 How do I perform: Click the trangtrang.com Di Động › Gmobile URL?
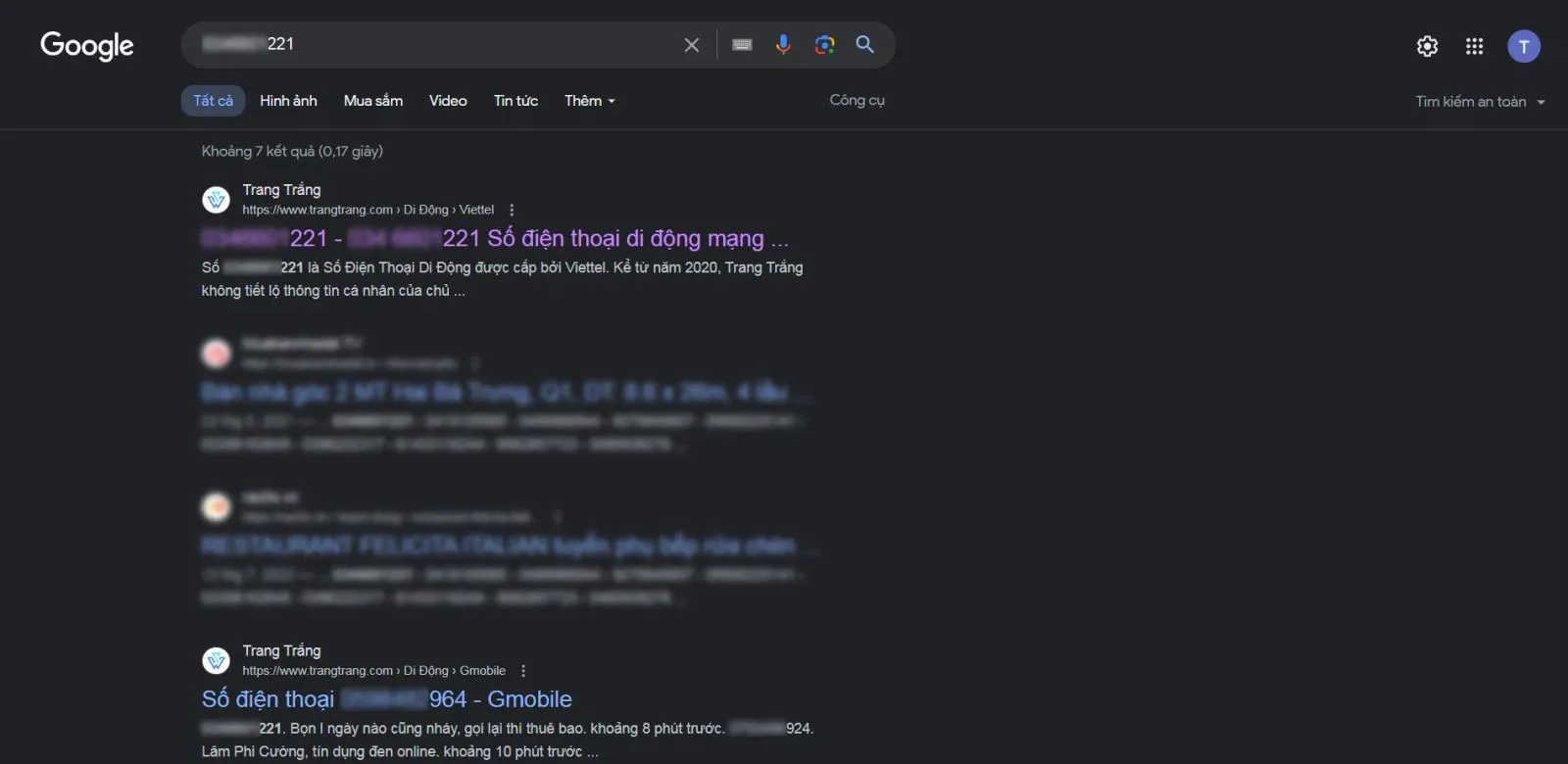[374, 671]
